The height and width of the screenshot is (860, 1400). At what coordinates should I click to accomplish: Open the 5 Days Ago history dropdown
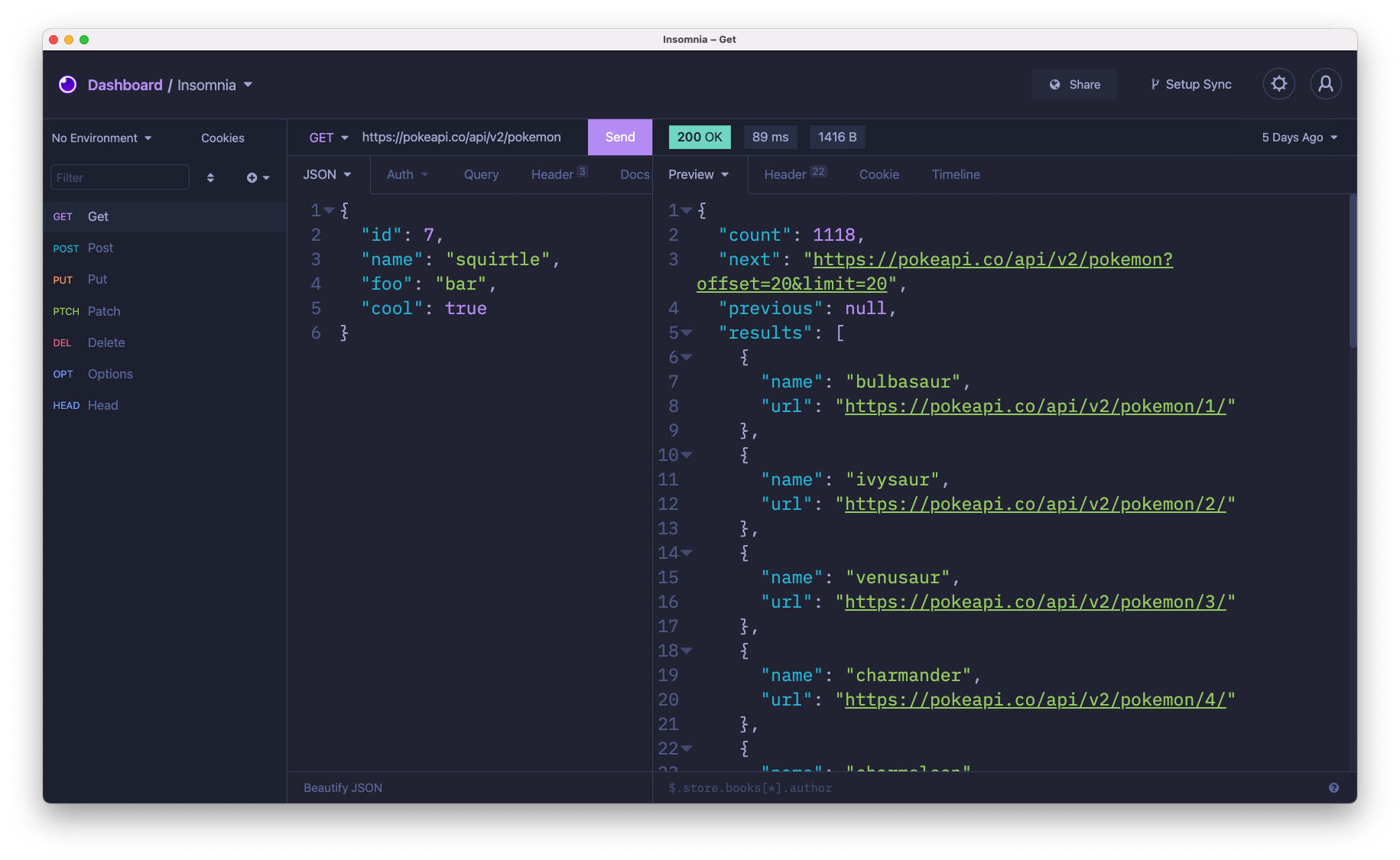(x=1300, y=138)
